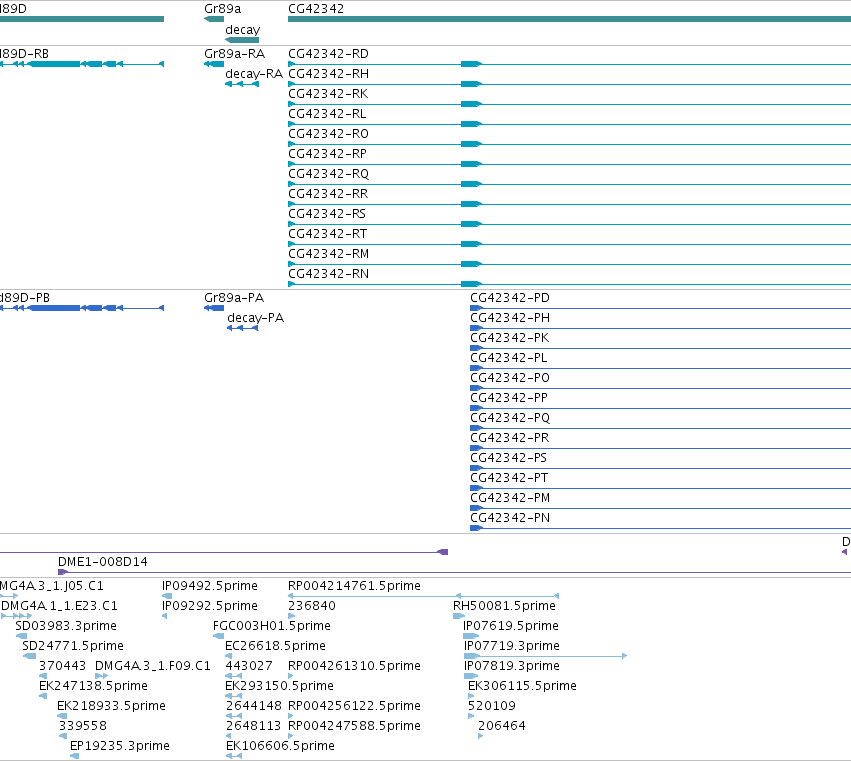Image resolution: width=851 pixels, height=761 pixels.
Task: Select EST RP004256122.5prime
Action: pos(354,706)
